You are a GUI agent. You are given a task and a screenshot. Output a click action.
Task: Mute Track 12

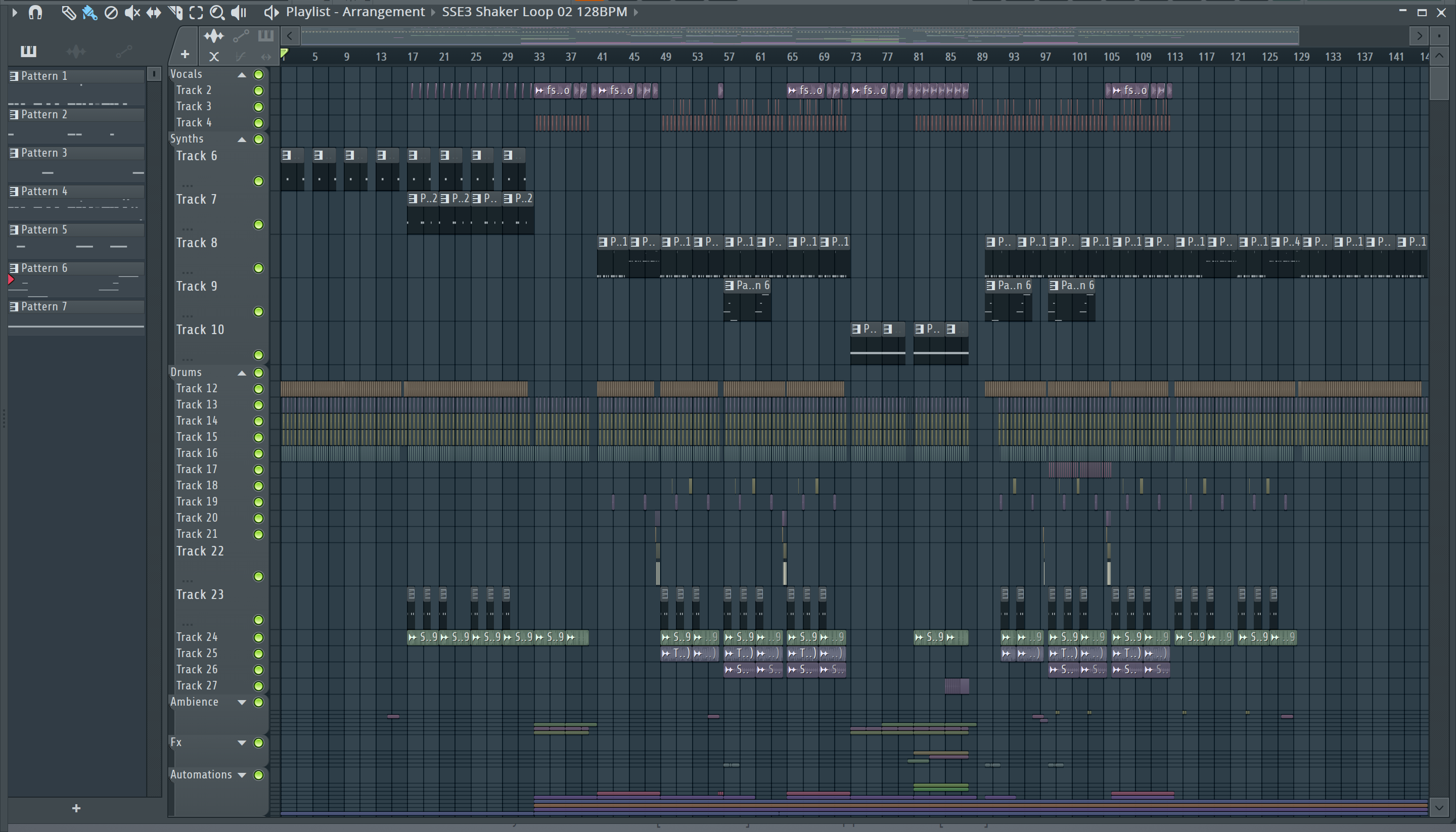coord(258,389)
